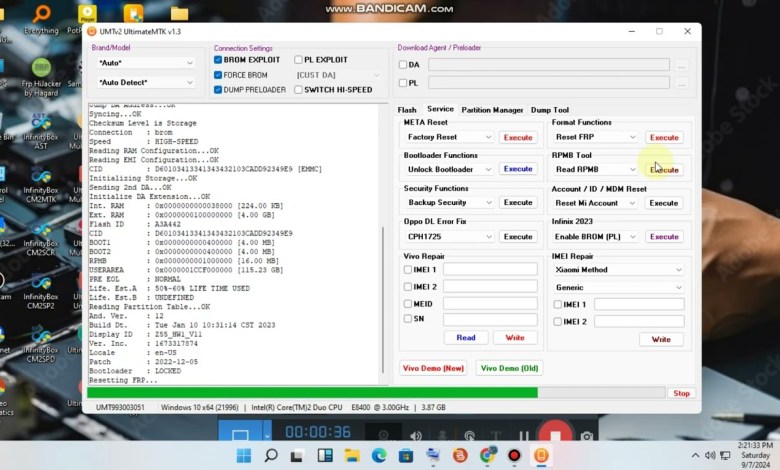Uncheck DUMP PRELOADER checkbox
Image resolution: width=780 pixels, height=470 pixels.
pyautogui.click(x=218, y=90)
